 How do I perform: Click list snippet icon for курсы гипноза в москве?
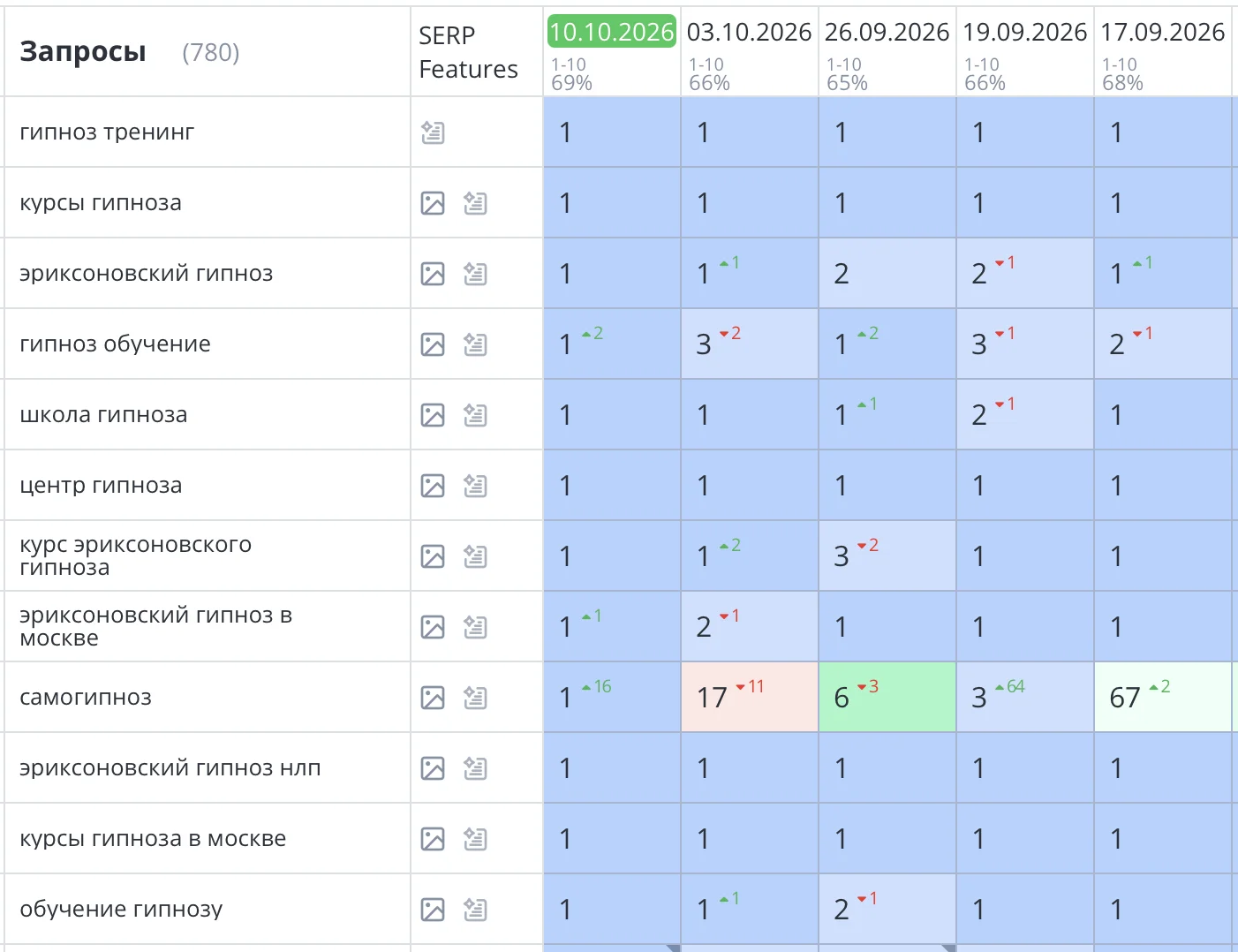[x=475, y=839]
